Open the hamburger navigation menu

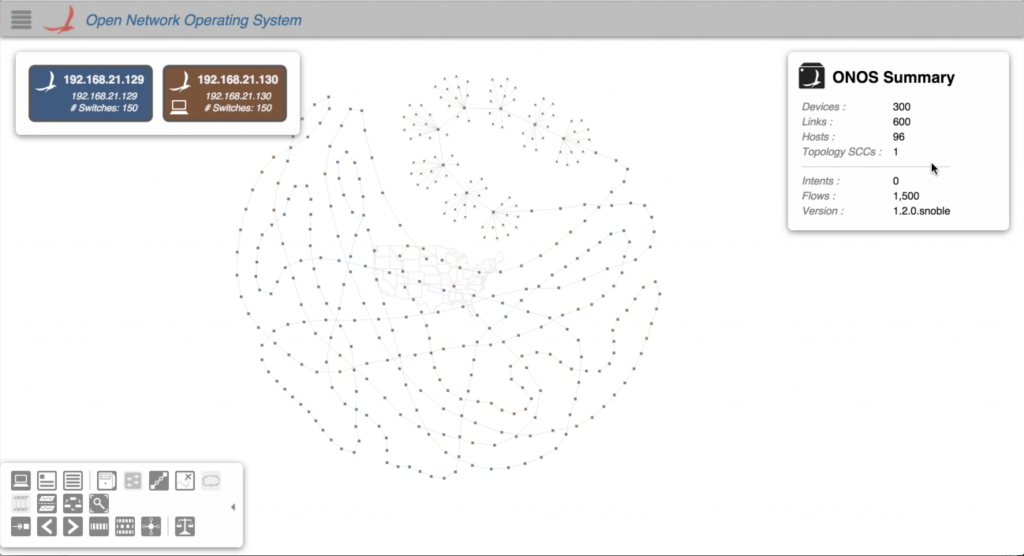(x=21, y=20)
